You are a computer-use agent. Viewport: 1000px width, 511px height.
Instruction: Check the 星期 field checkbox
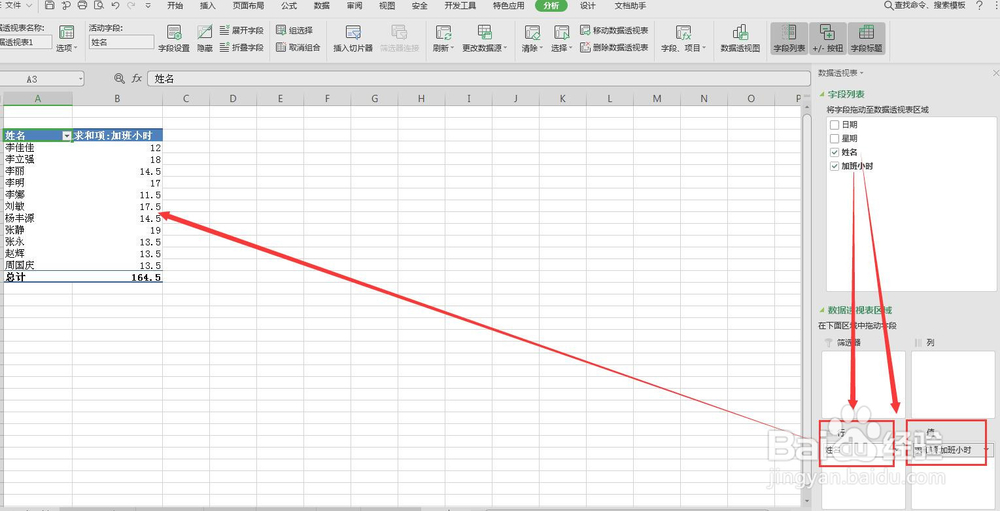pyautogui.click(x=834, y=138)
